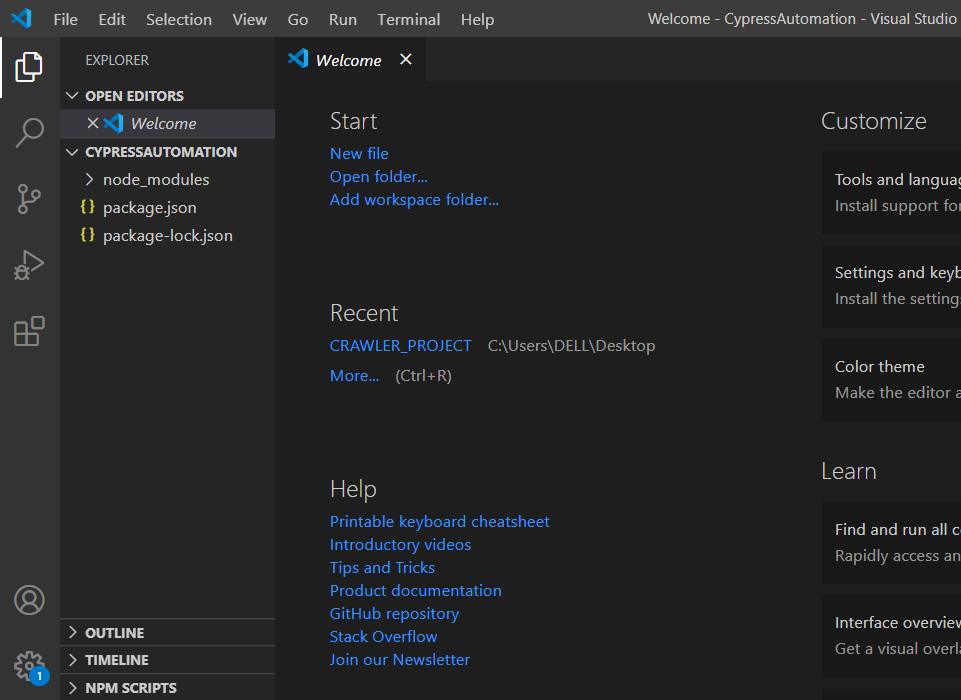The height and width of the screenshot is (700, 961).
Task: Close the Welcome tab with its X
Action: point(406,59)
